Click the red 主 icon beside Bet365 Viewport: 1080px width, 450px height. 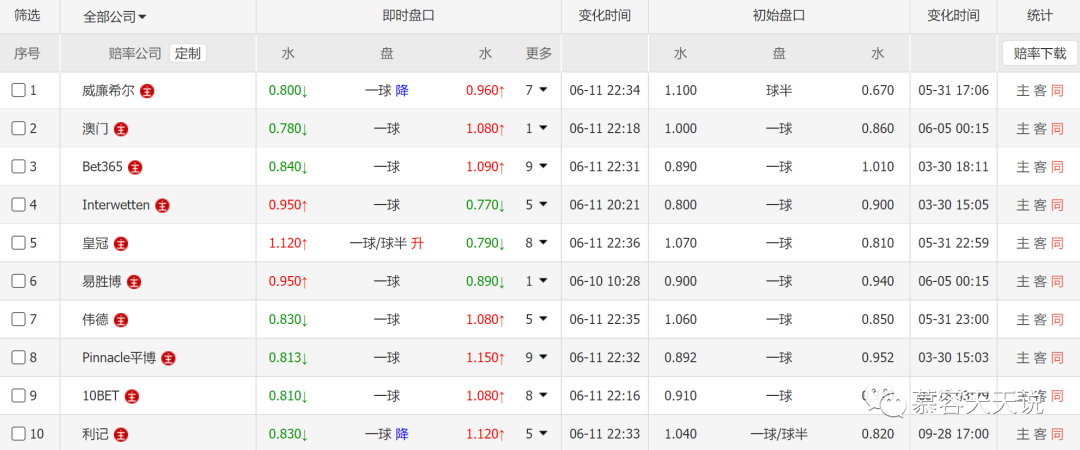(x=136, y=167)
